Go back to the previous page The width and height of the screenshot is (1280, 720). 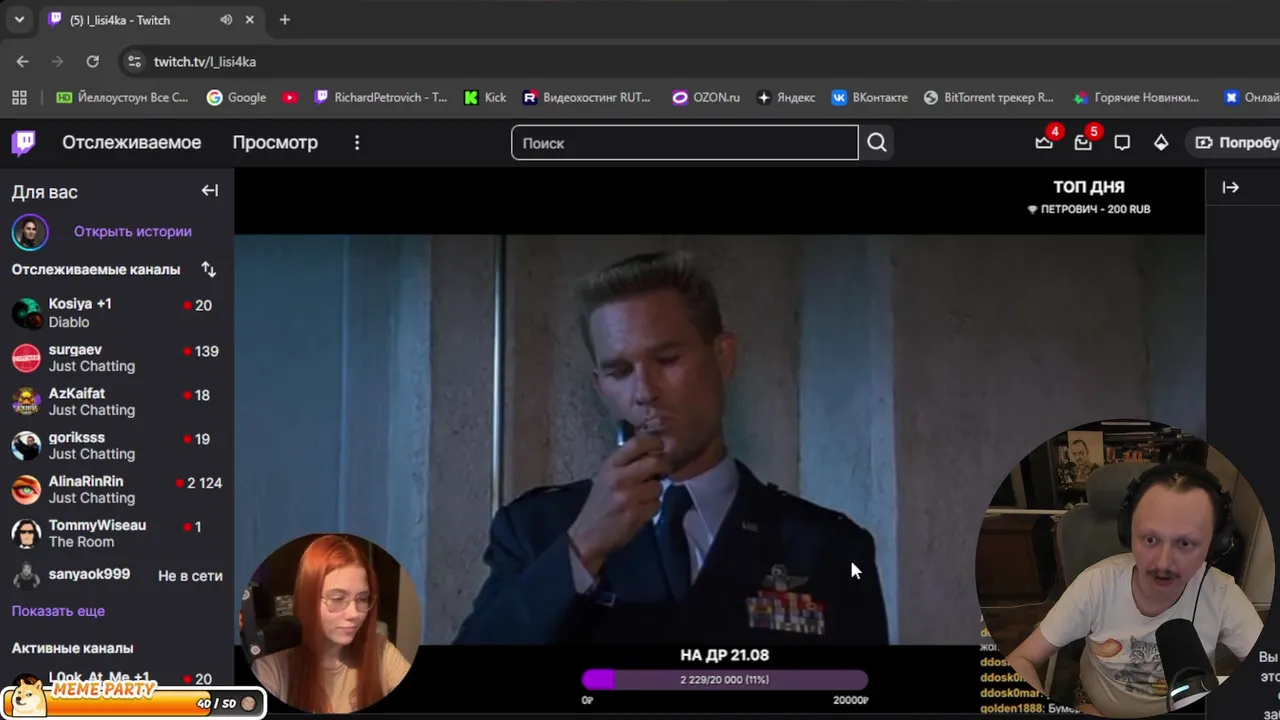coord(23,61)
